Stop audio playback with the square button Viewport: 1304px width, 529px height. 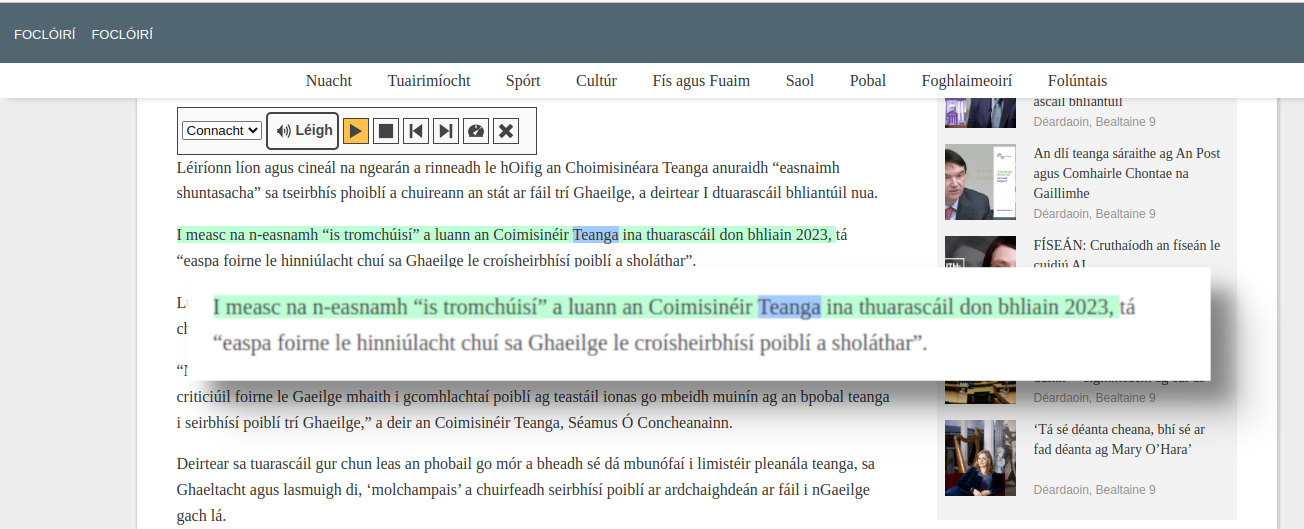click(x=387, y=131)
